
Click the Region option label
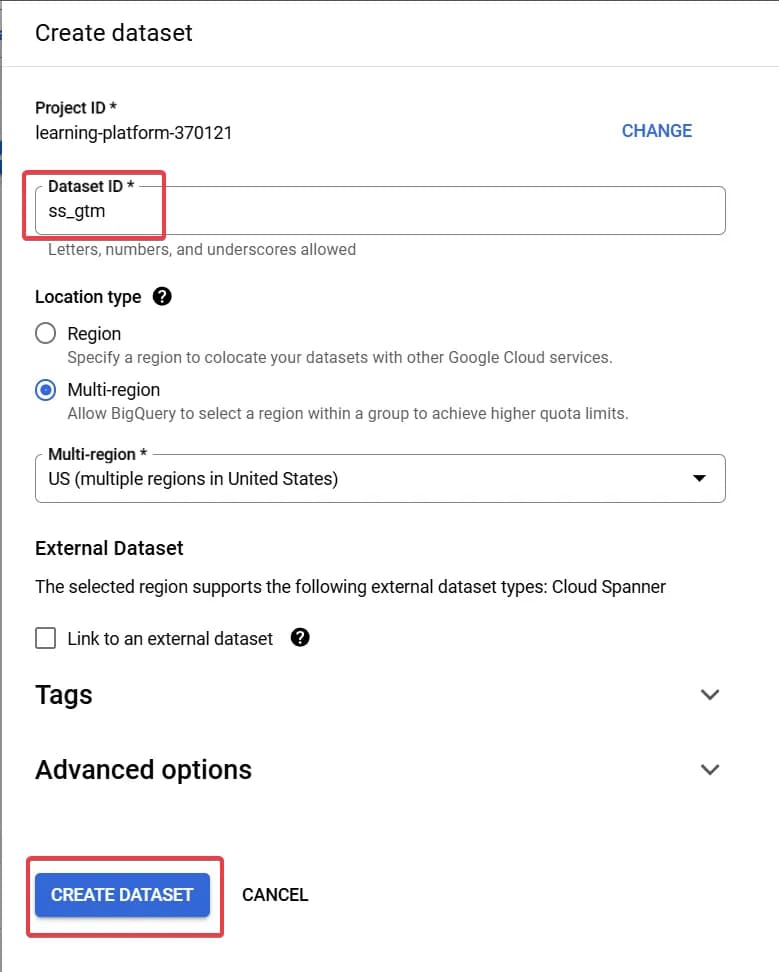pos(94,334)
